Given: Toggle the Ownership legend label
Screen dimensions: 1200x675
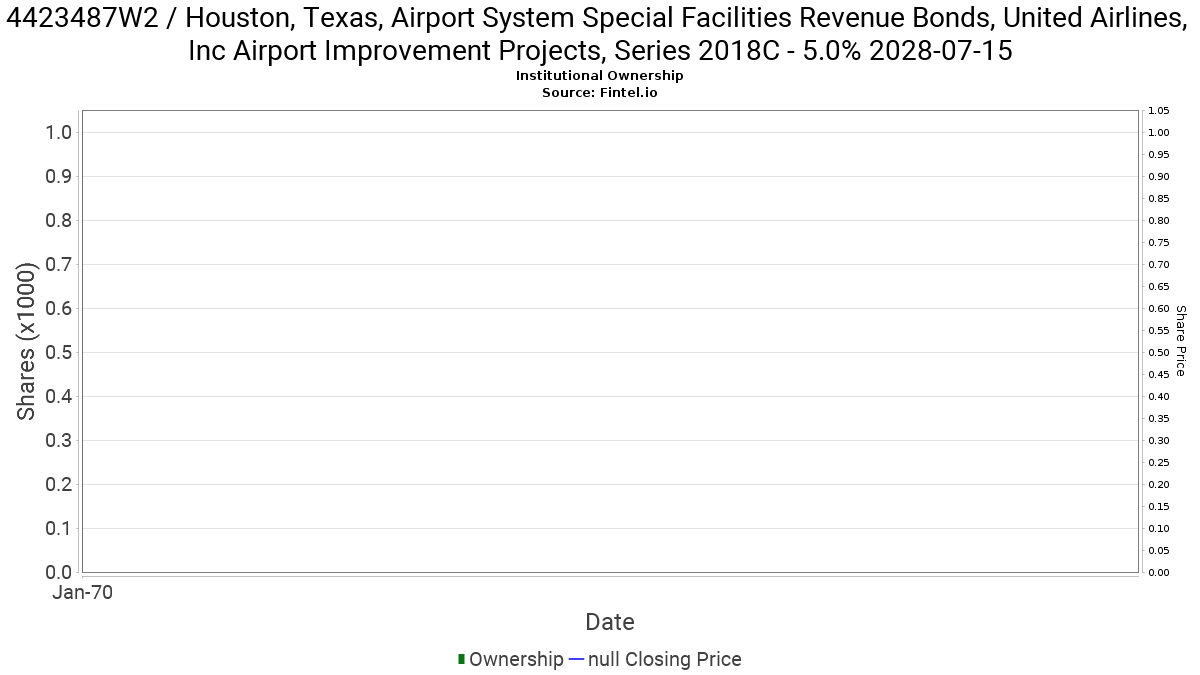Looking at the screenshot, I should [516, 659].
